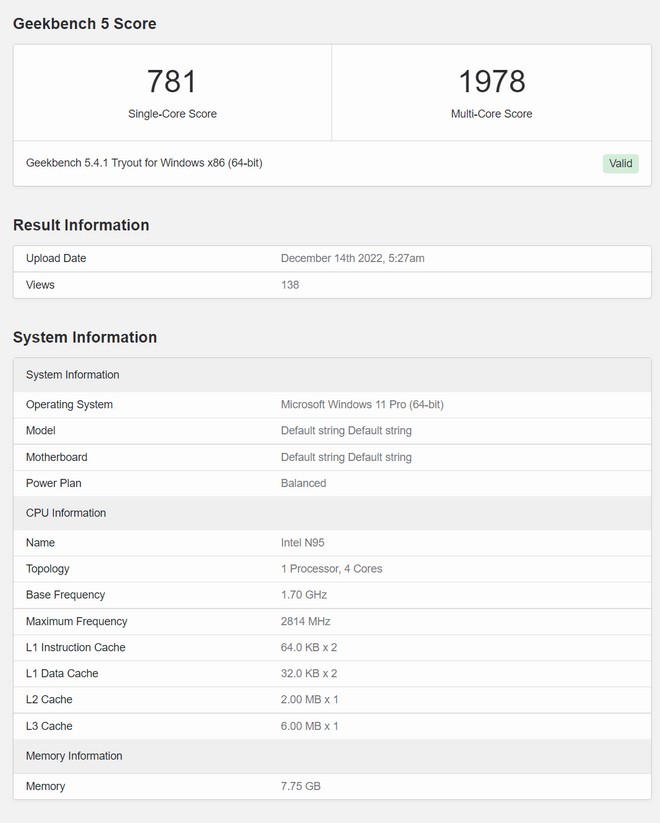
Task: Click the Maximum Frequency 2814 MHz value
Action: (304, 621)
